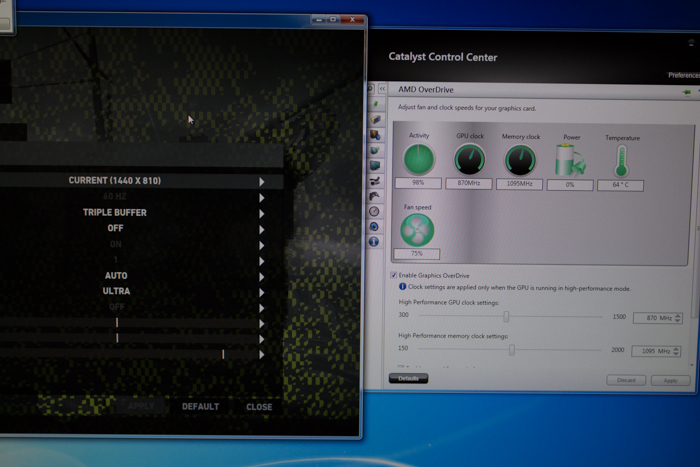Screen dimensions: 700x467
Task: Click arrow on the dimmed ON row
Action: click(x=262, y=246)
